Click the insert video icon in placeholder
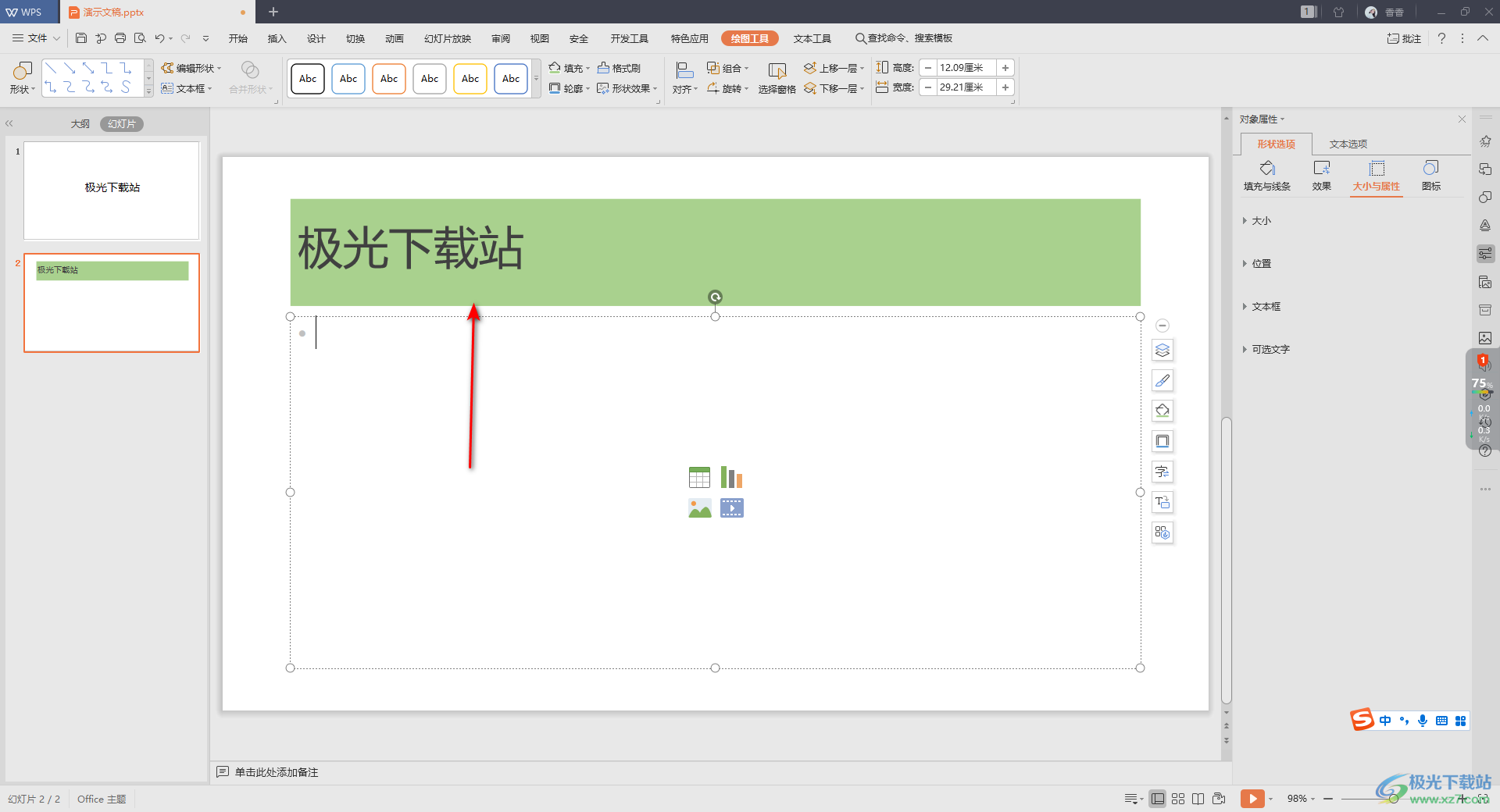 tap(732, 508)
